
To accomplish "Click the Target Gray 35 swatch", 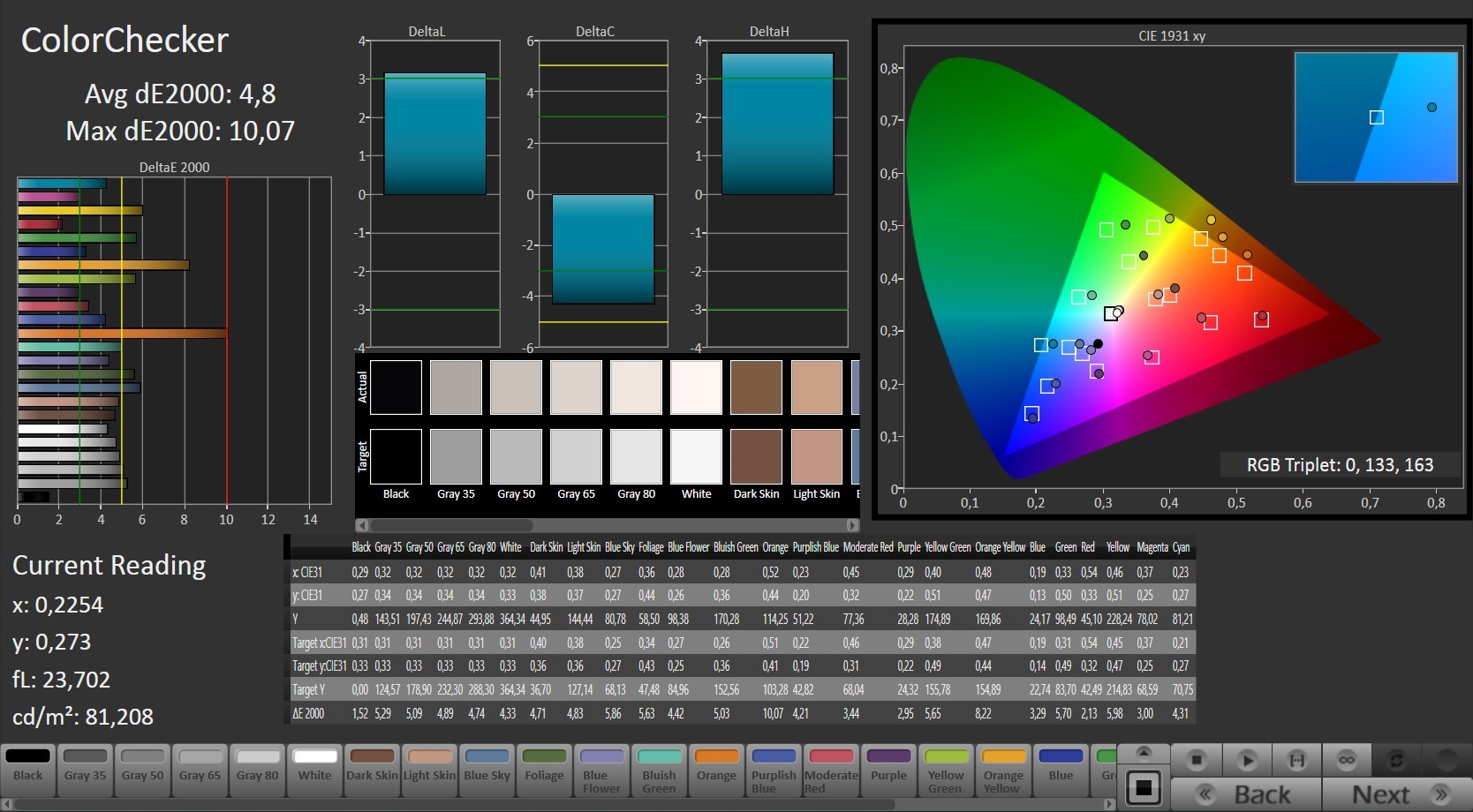I will click(x=456, y=457).
